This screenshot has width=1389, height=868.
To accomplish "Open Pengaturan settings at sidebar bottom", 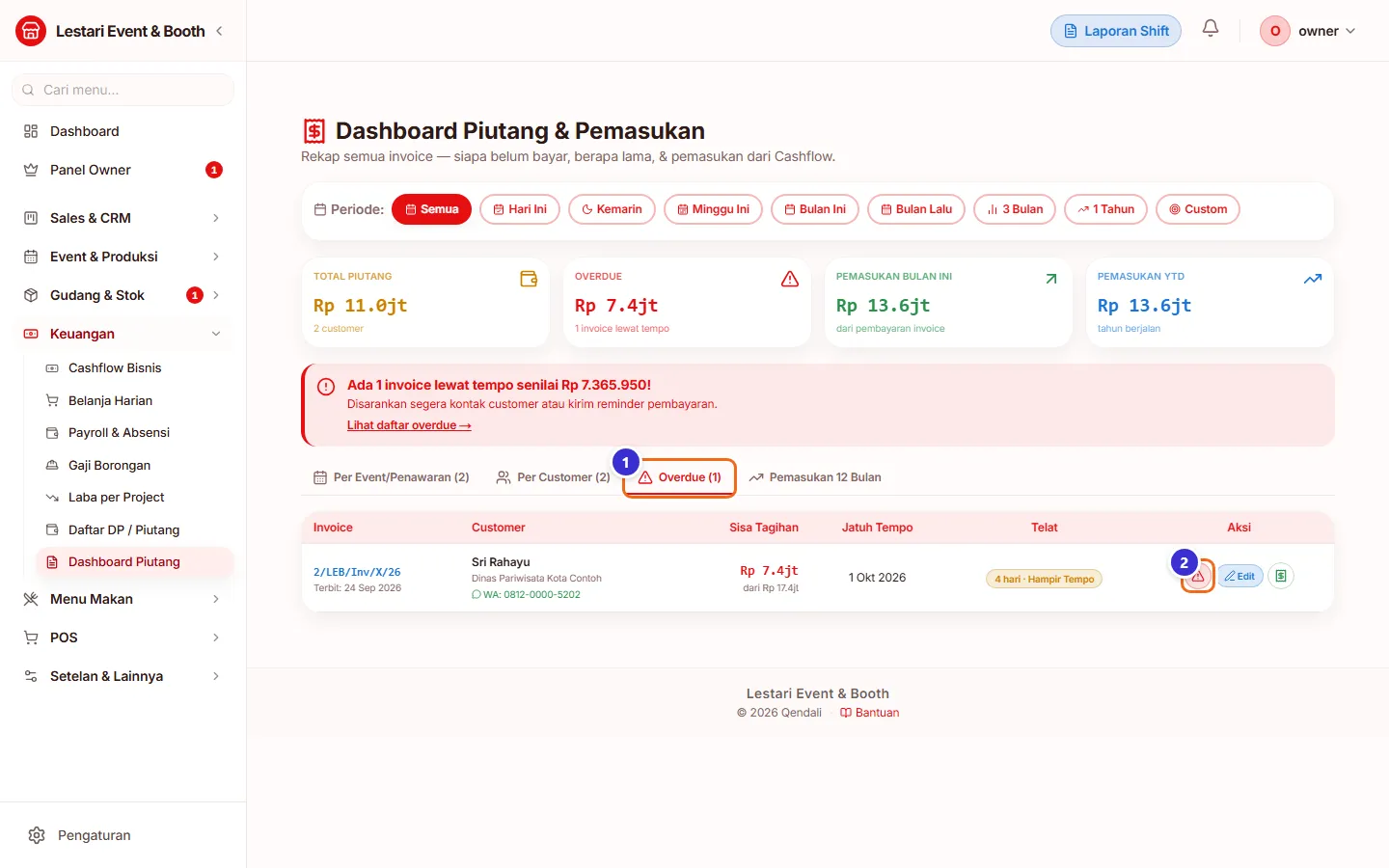I will 123,835.
